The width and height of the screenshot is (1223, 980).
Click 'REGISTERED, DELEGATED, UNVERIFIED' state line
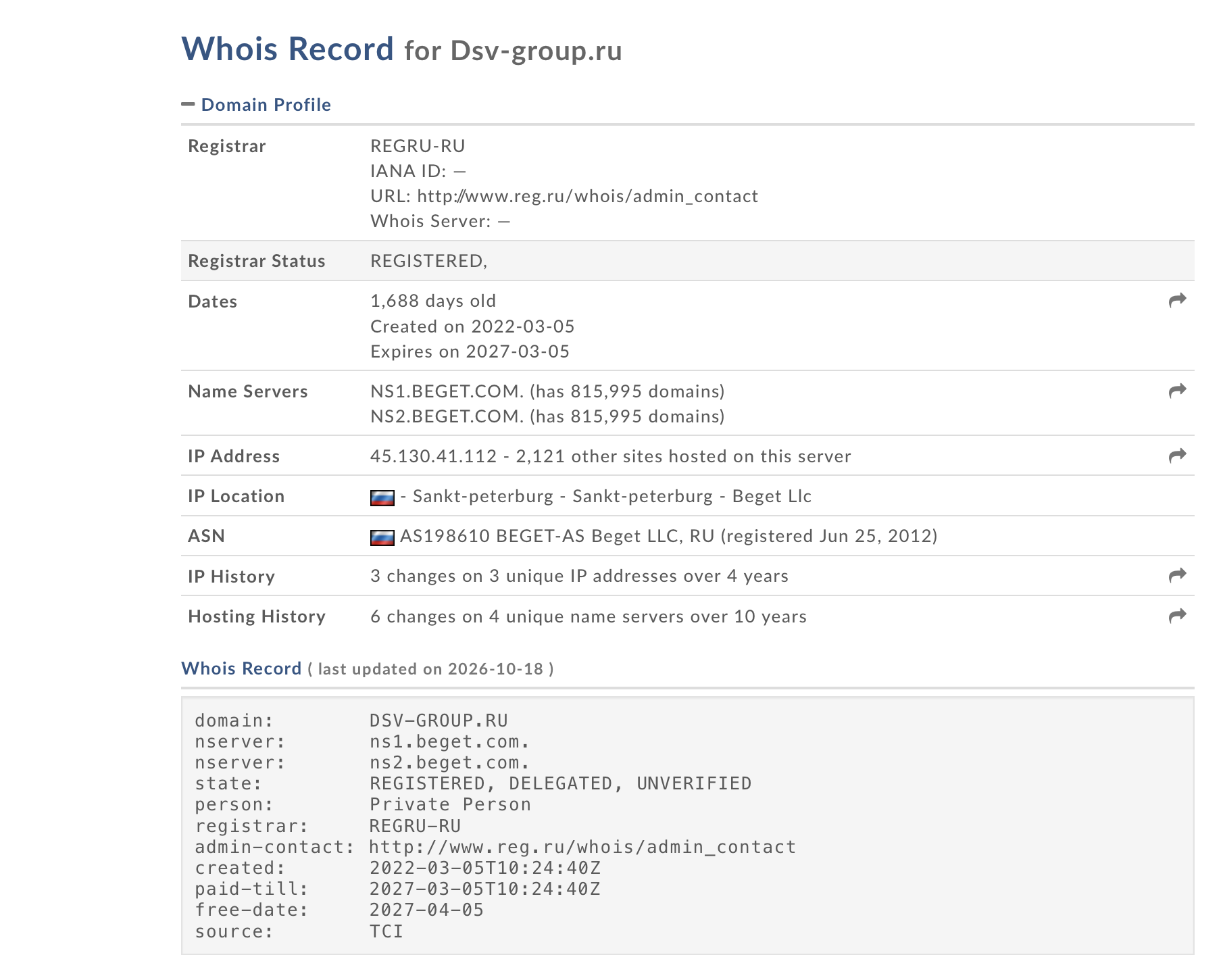(x=560, y=783)
